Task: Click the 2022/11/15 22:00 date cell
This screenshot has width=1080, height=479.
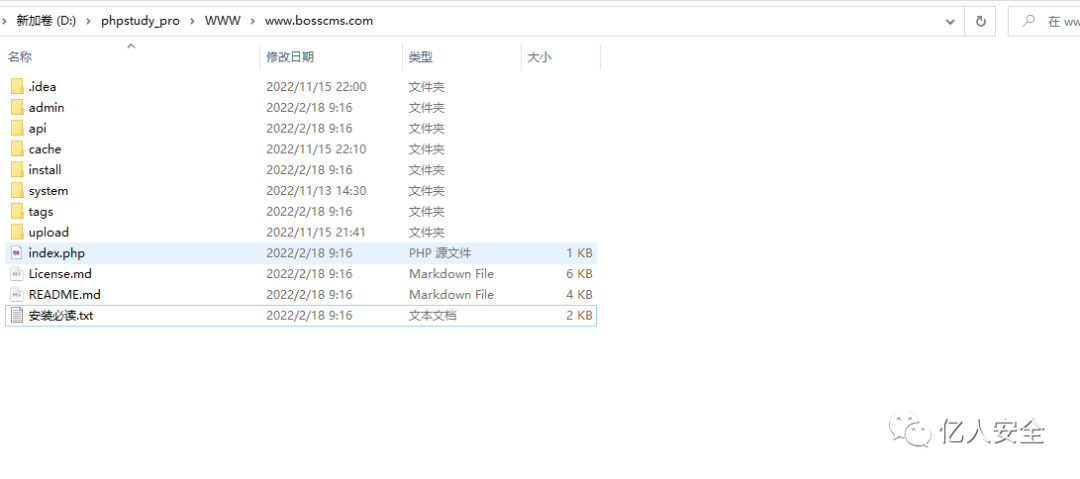Action: (x=316, y=87)
